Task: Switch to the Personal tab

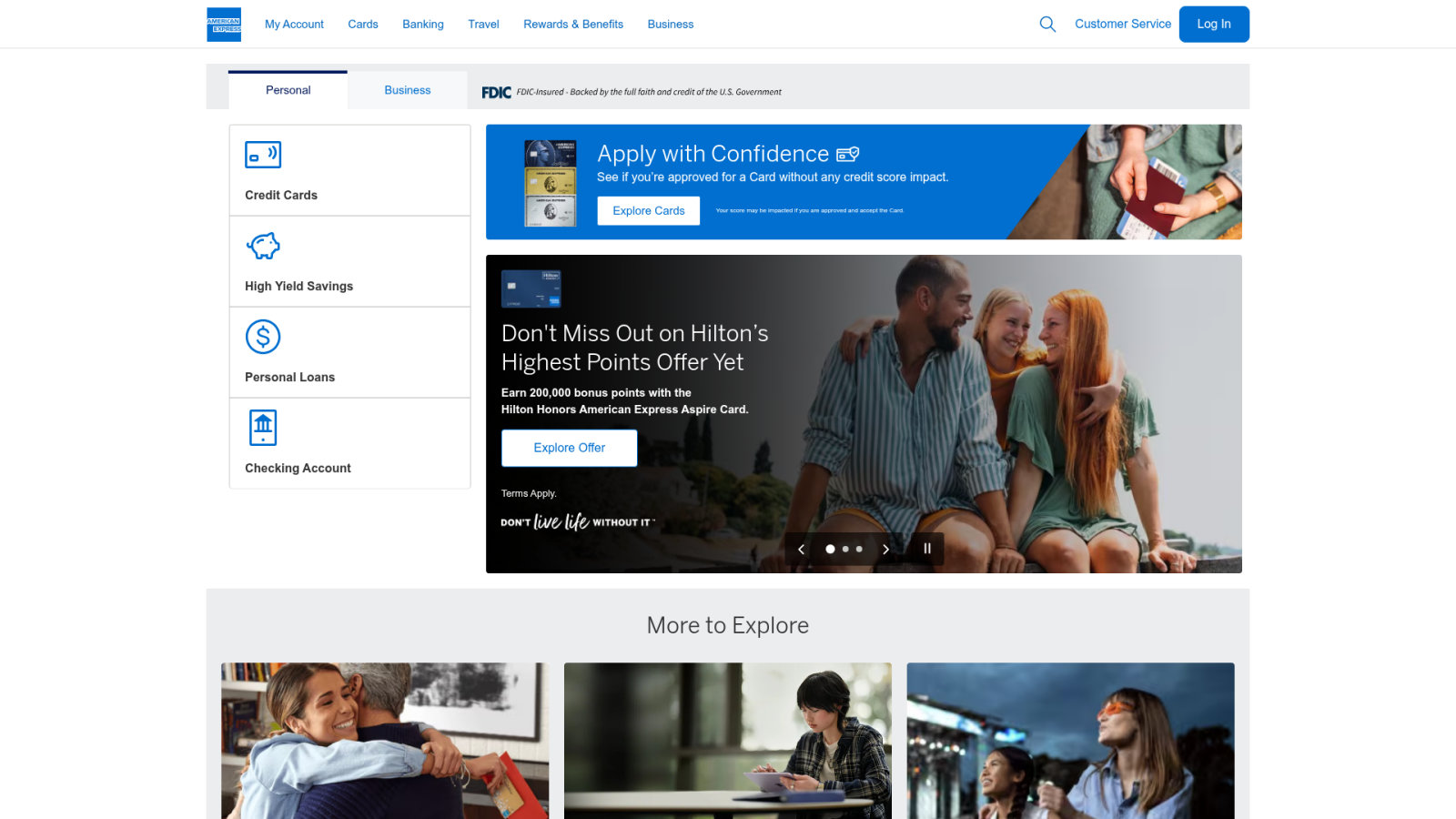Action: click(x=288, y=90)
